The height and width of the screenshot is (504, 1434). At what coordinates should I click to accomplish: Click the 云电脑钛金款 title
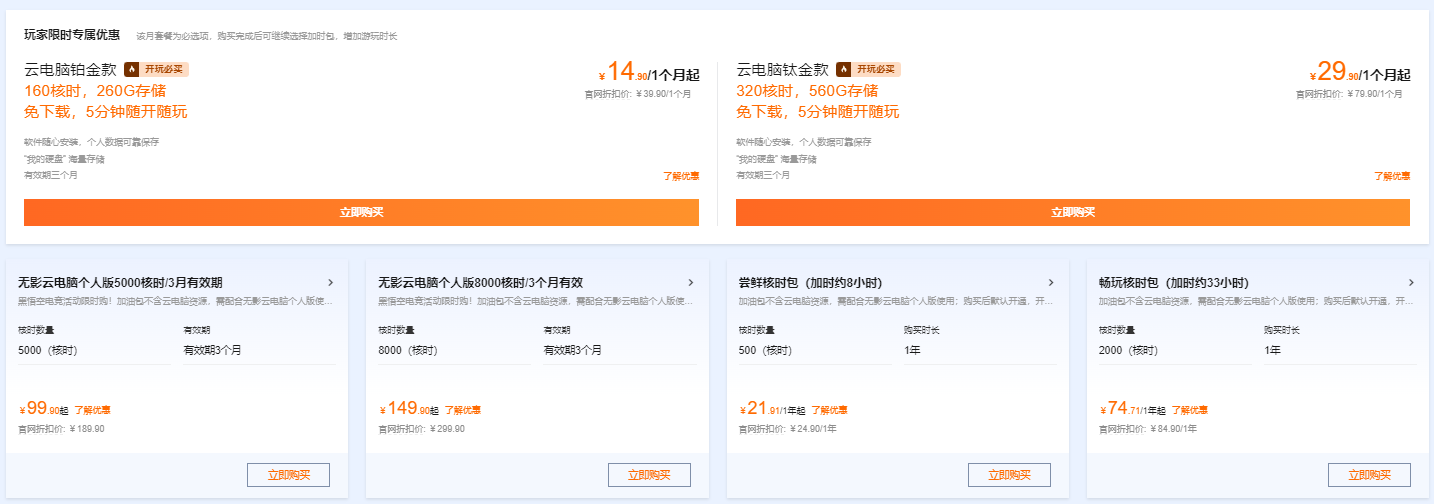coord(783,70)
